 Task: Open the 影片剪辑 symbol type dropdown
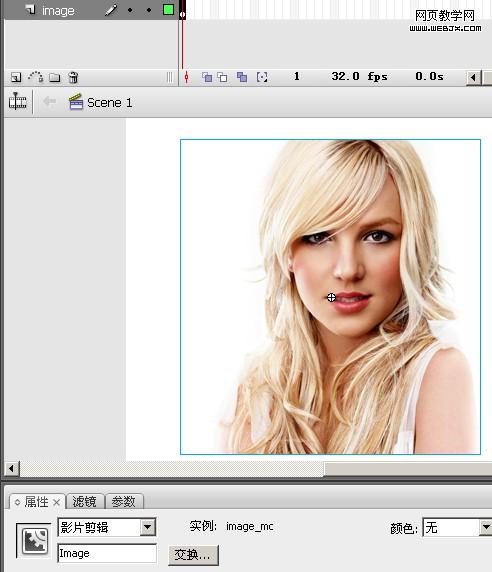pos(107,527)
